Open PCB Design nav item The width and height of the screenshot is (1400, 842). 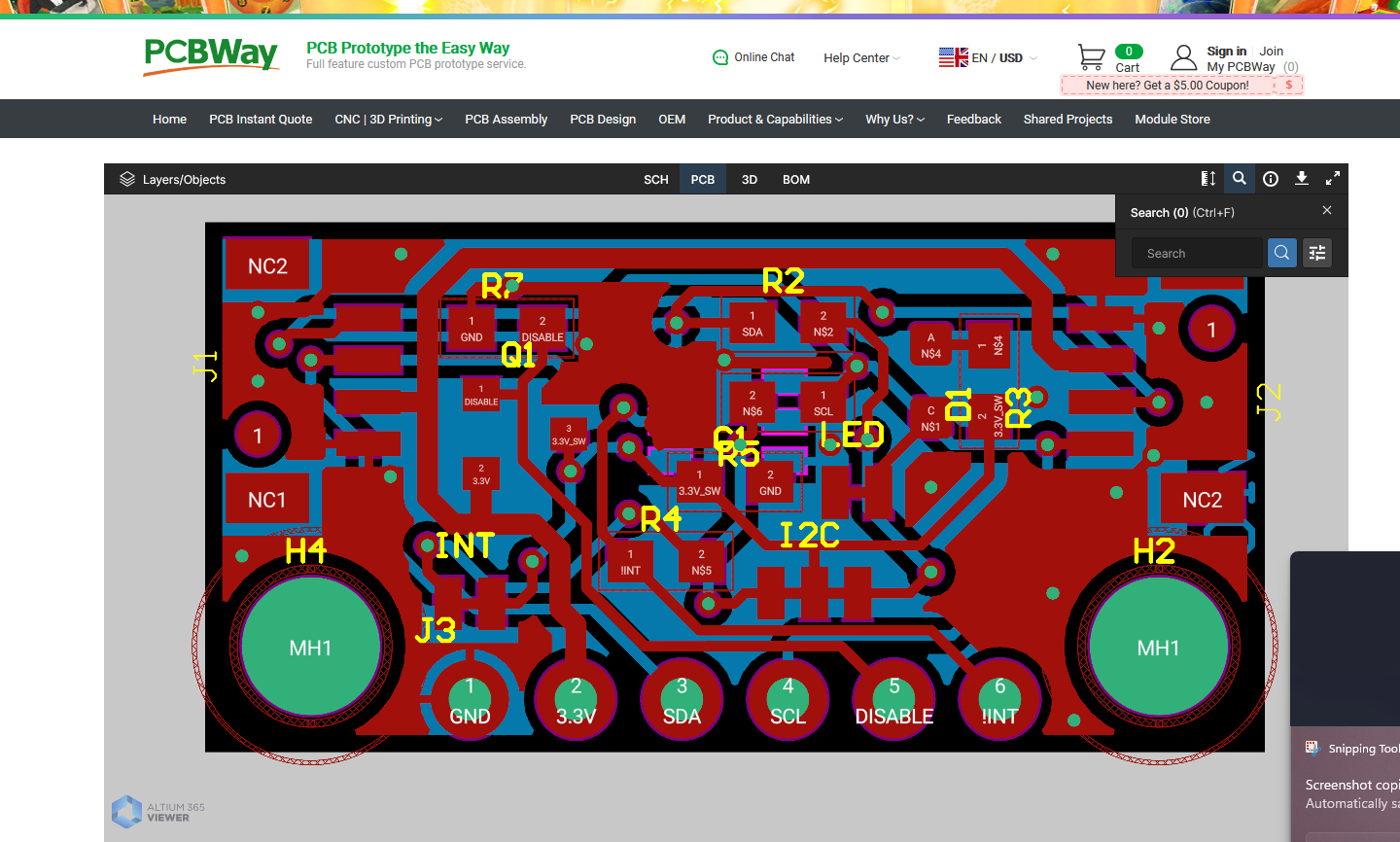603,119
